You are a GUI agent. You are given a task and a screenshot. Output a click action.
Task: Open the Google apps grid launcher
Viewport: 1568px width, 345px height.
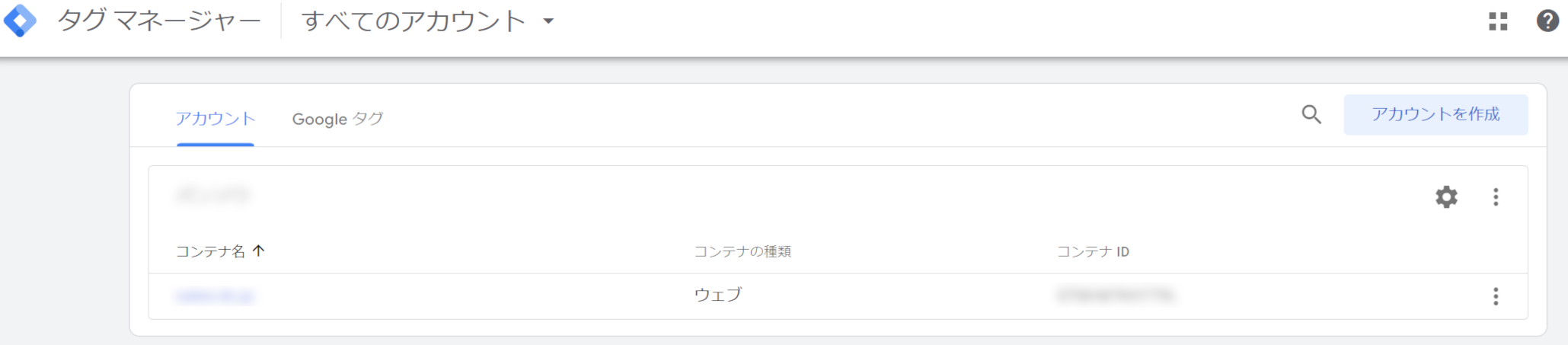pyautogui.click(x=1498, y=21)
